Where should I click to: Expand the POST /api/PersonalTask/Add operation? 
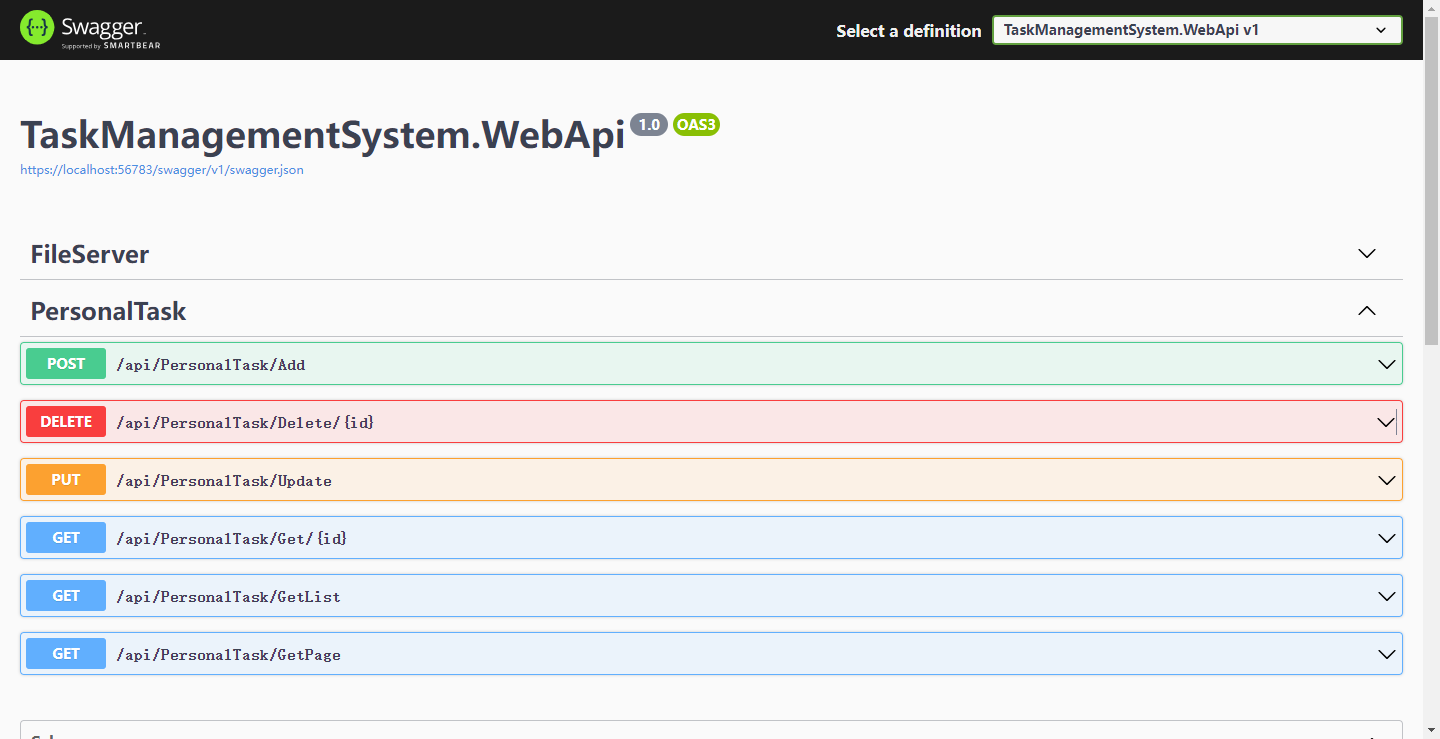click(1386, 363)
